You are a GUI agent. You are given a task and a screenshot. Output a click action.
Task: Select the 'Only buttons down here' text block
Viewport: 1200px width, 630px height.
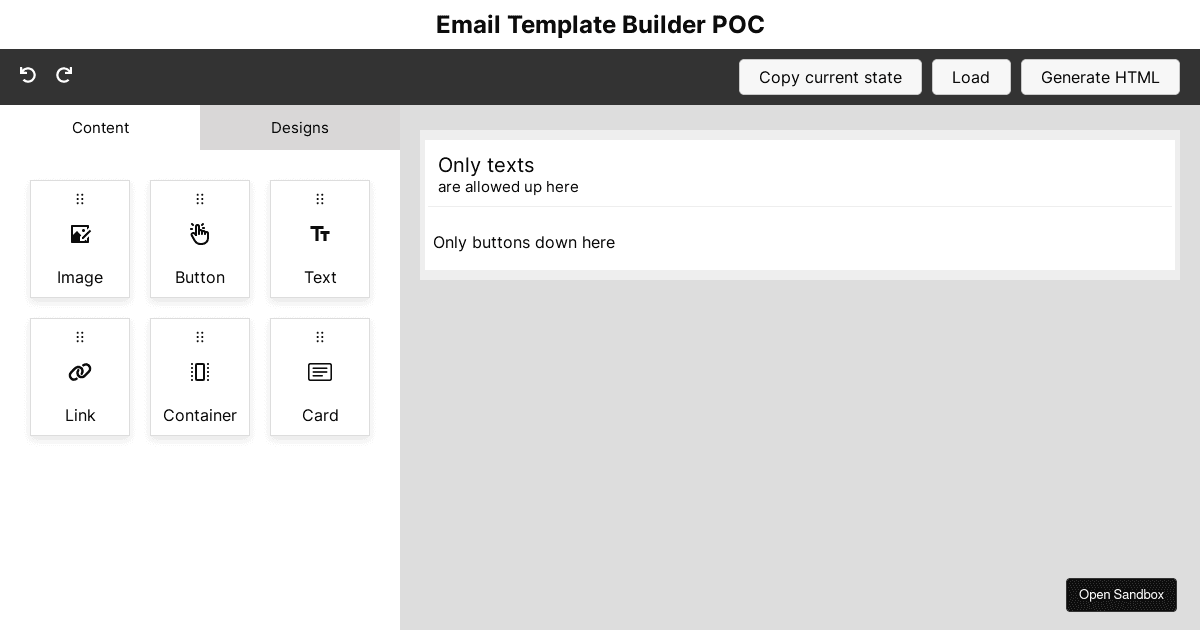click(524, 242)
